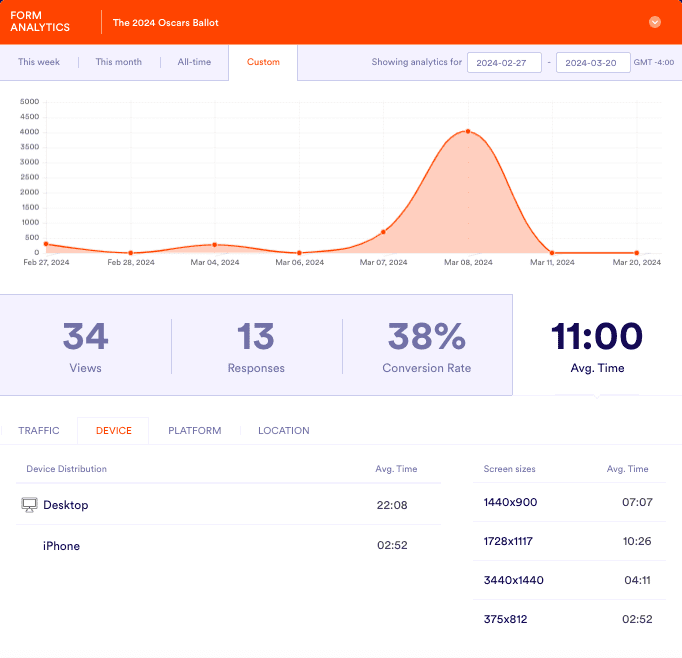Select the 3440x1440 screen size row
The image size is (682, 658).
[568, 580]
